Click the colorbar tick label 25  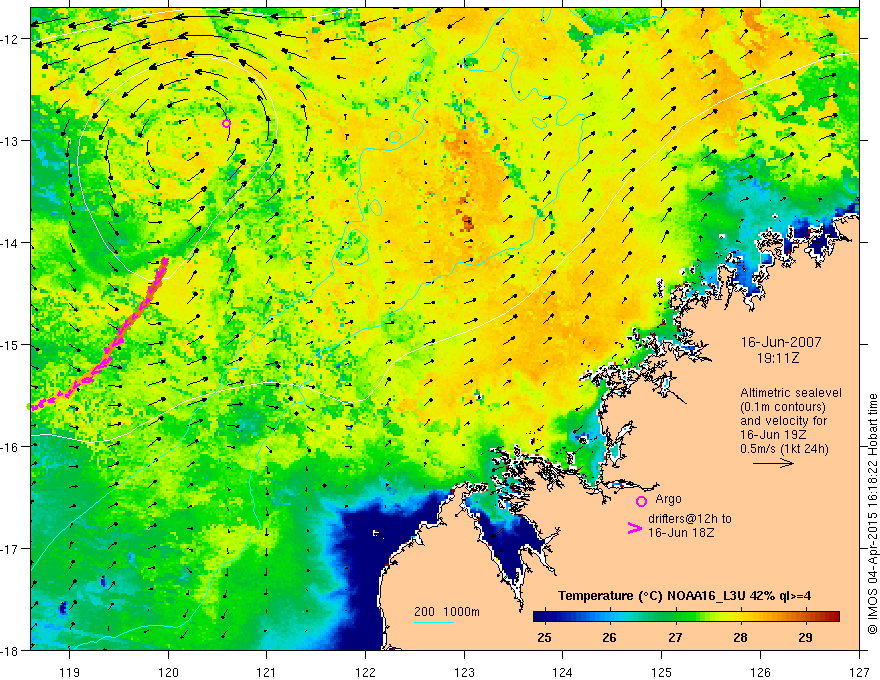544,637
